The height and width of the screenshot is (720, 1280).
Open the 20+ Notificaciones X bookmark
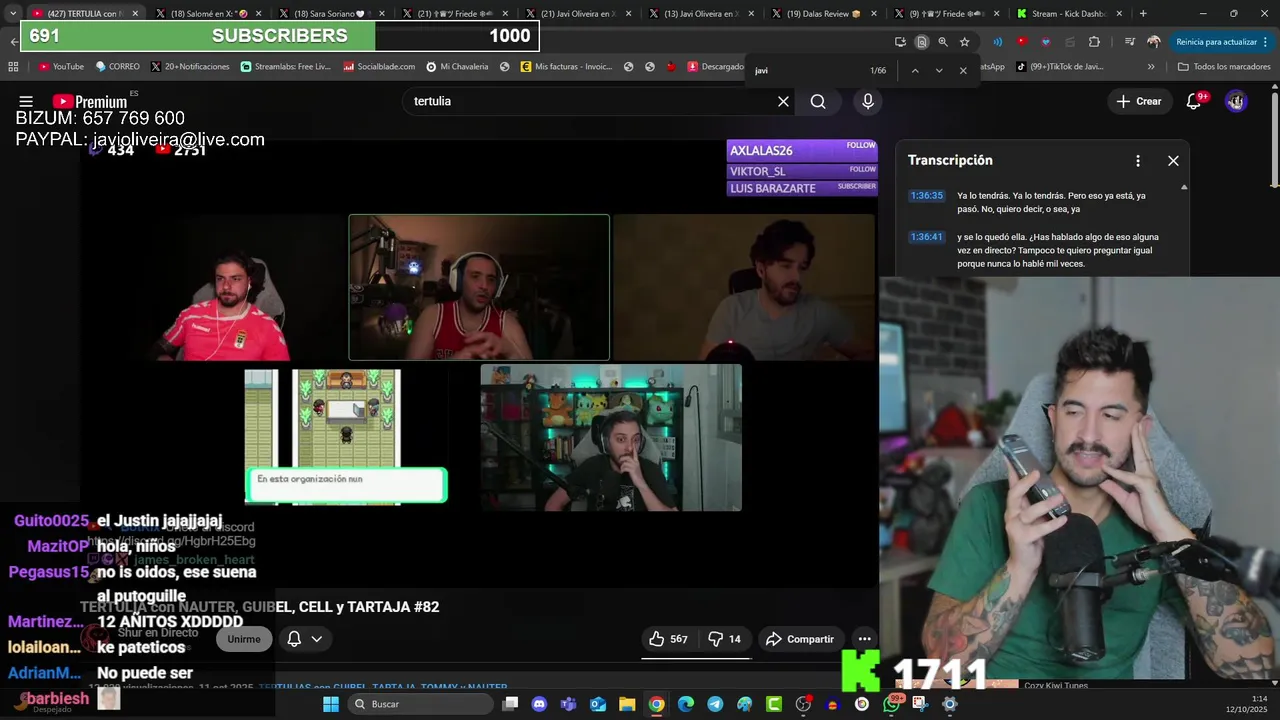tap(190, 67)
